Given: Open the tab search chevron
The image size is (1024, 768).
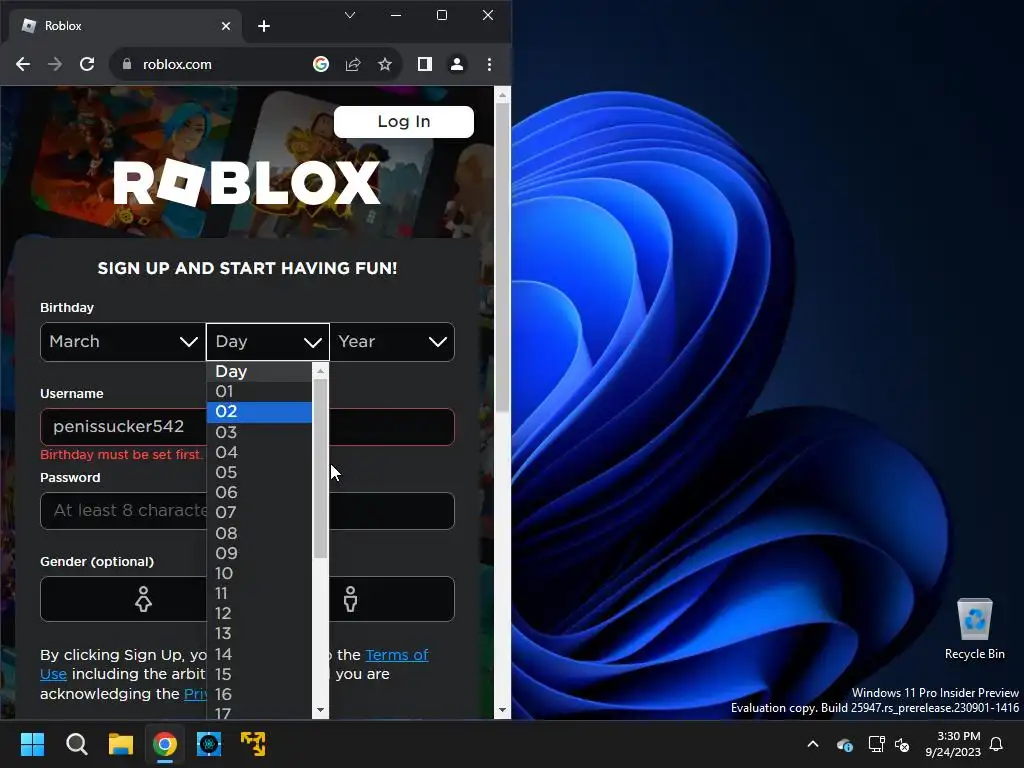Looking at the screenshot, I should tap(350, 15).
